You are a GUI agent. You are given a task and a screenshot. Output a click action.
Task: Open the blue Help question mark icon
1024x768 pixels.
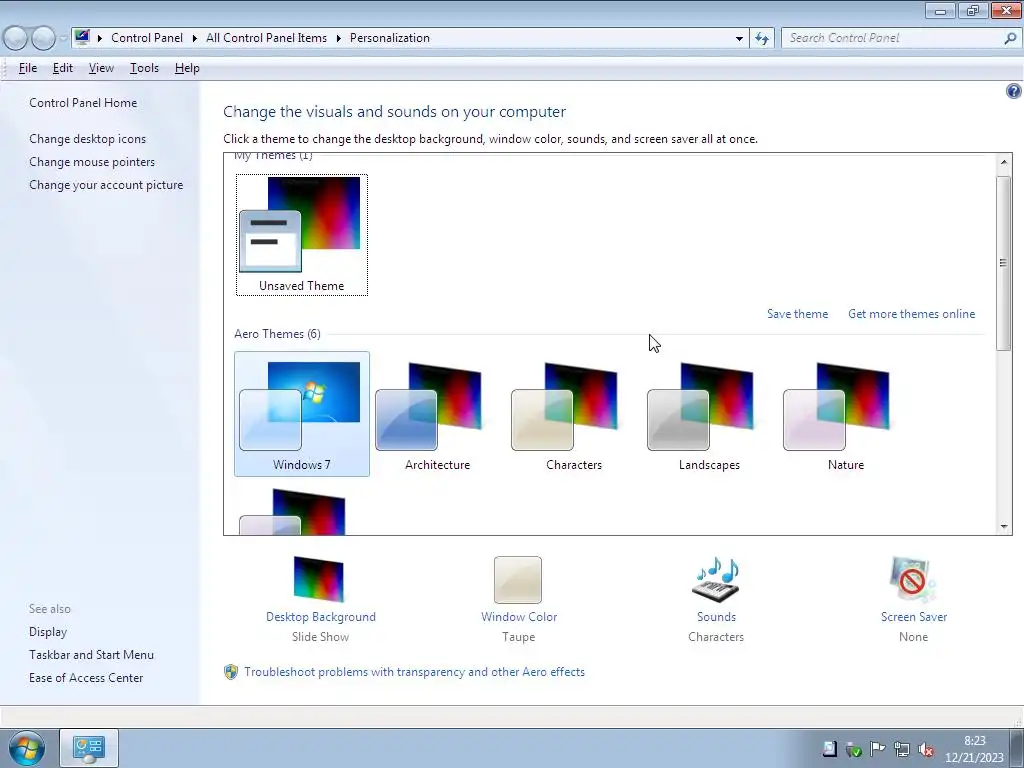(1014, 91)
